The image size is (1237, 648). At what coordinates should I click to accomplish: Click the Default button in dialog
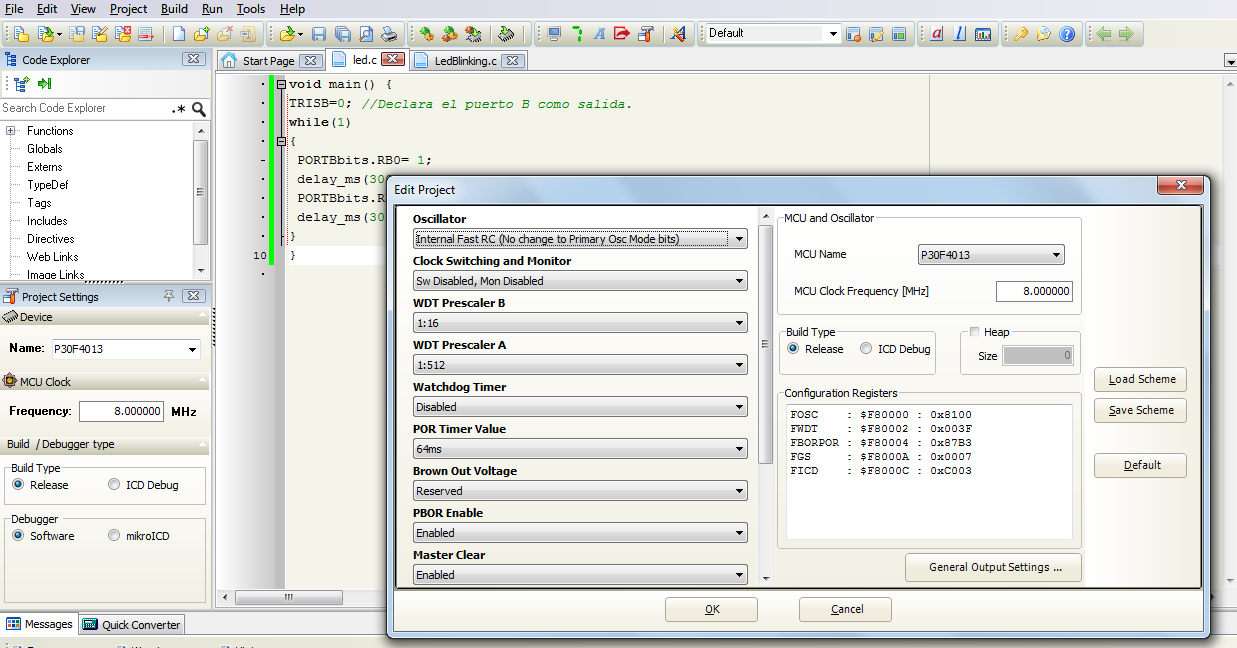(x=1141, y=465)
